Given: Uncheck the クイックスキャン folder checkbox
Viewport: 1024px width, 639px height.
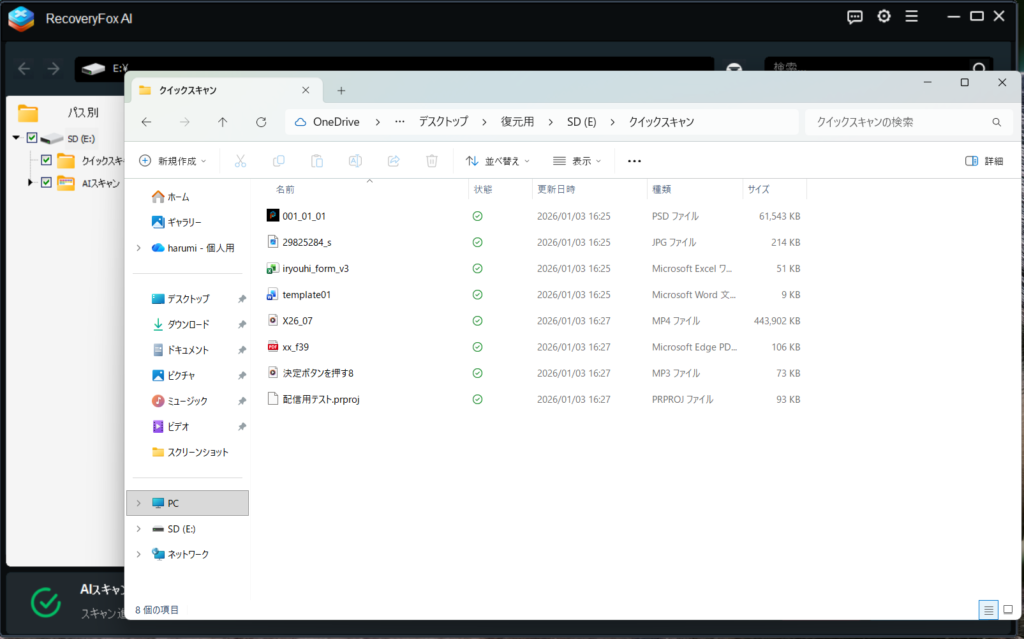Looking at the screenshot, I should pyautogui.click(x=46, y=160).
